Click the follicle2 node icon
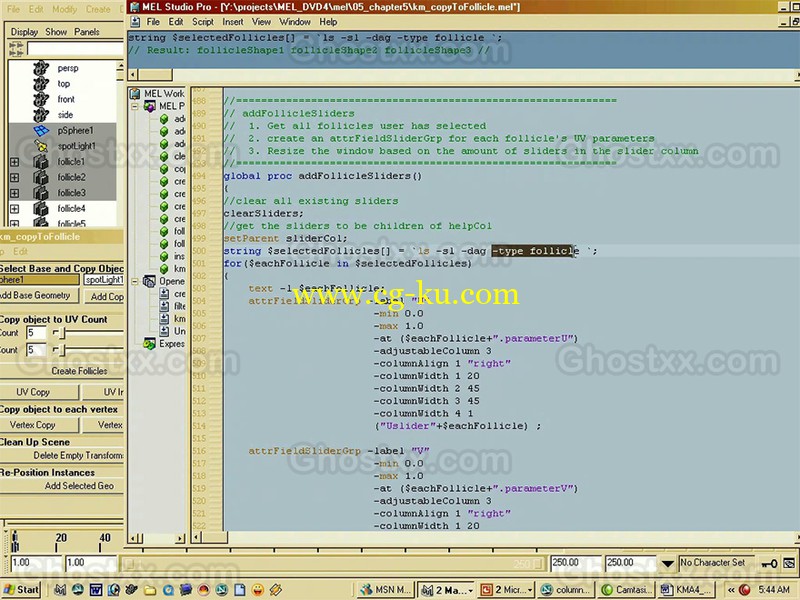This screenshot has width=800, height=600. 41,178
